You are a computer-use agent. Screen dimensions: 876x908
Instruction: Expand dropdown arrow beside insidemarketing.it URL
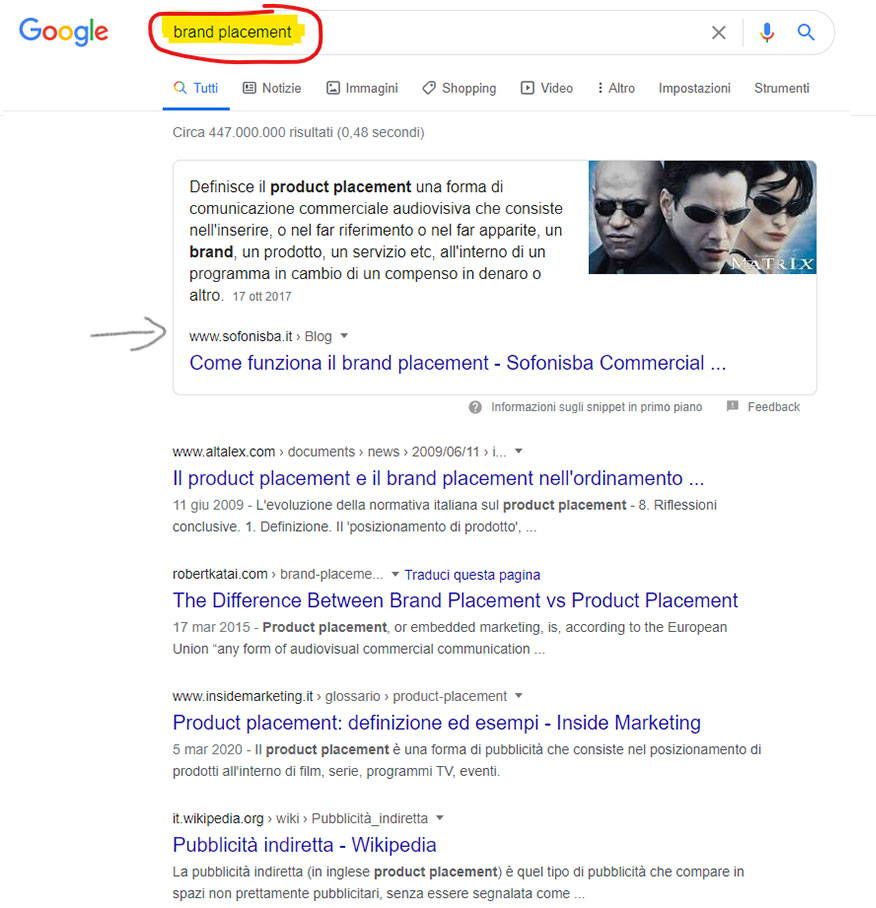point(519,695)
